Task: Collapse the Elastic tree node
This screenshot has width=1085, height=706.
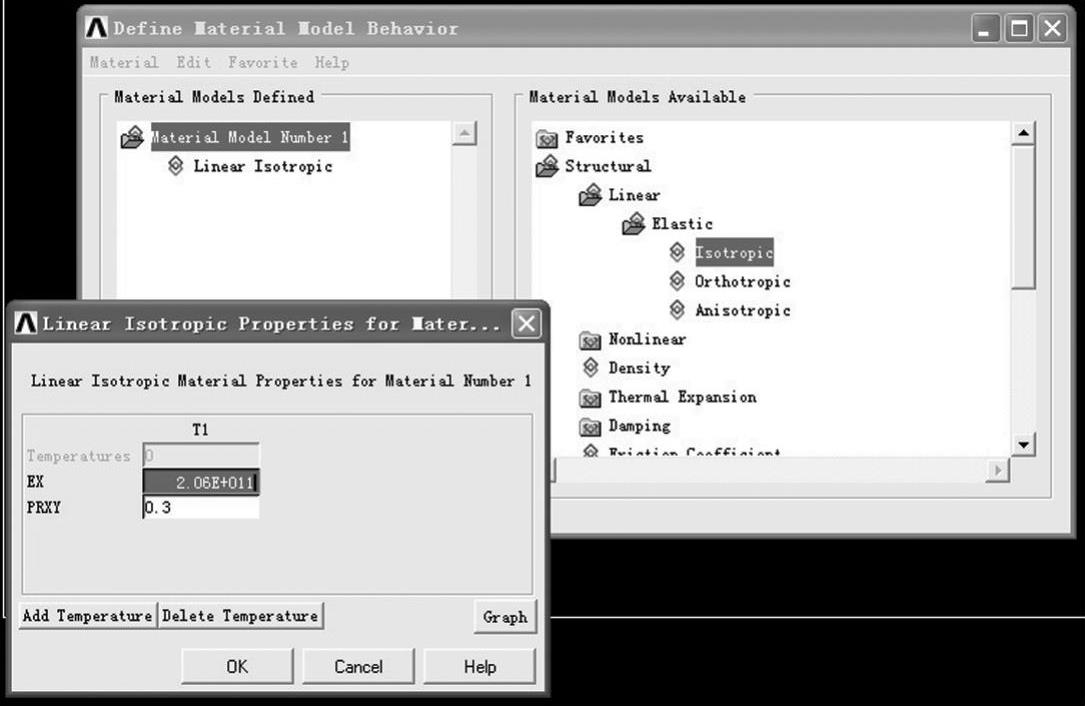Action: [682, 224]
